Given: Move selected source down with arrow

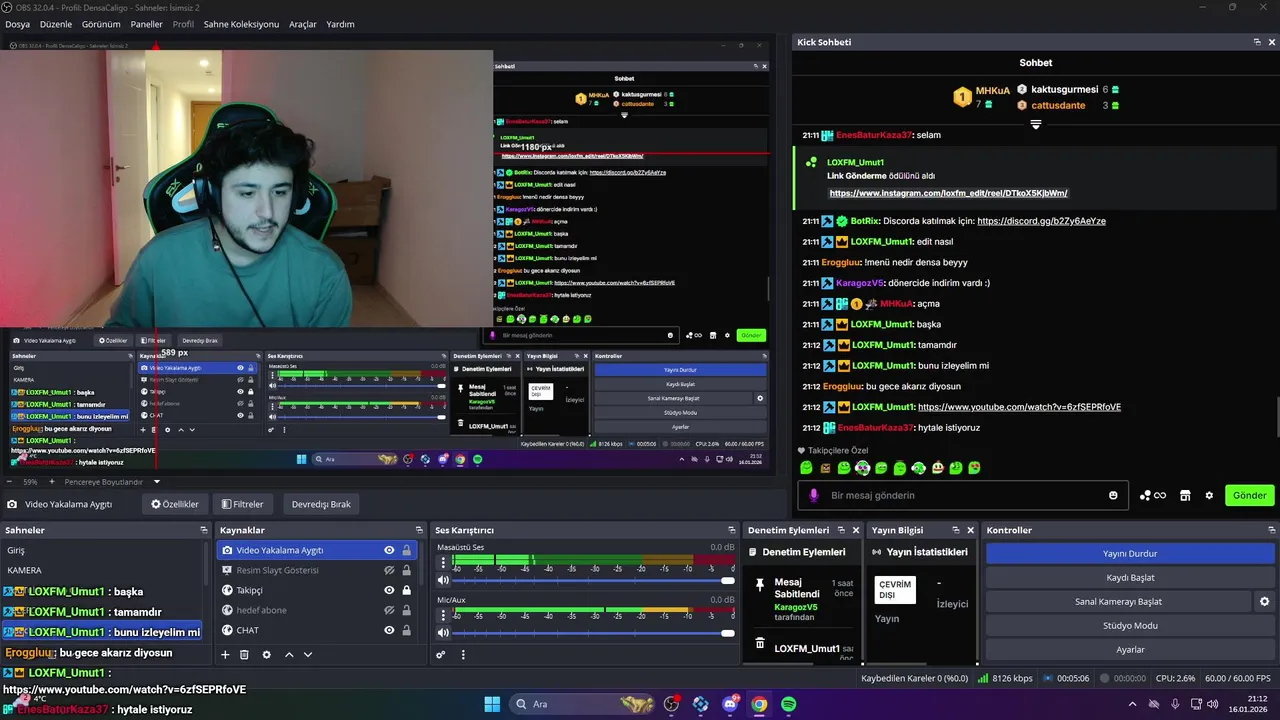Looking at the screenshot, I should pos(308,654).
